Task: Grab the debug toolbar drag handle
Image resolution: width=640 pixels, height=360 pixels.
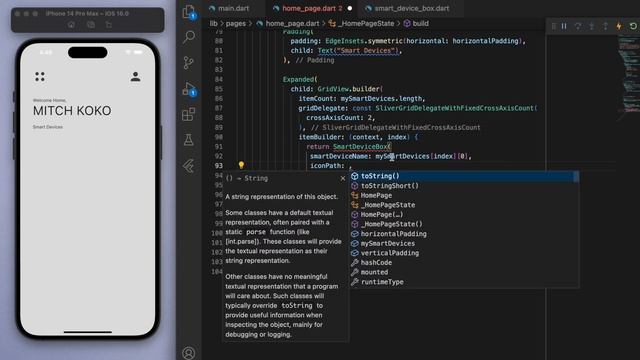Action: (553, 26)
